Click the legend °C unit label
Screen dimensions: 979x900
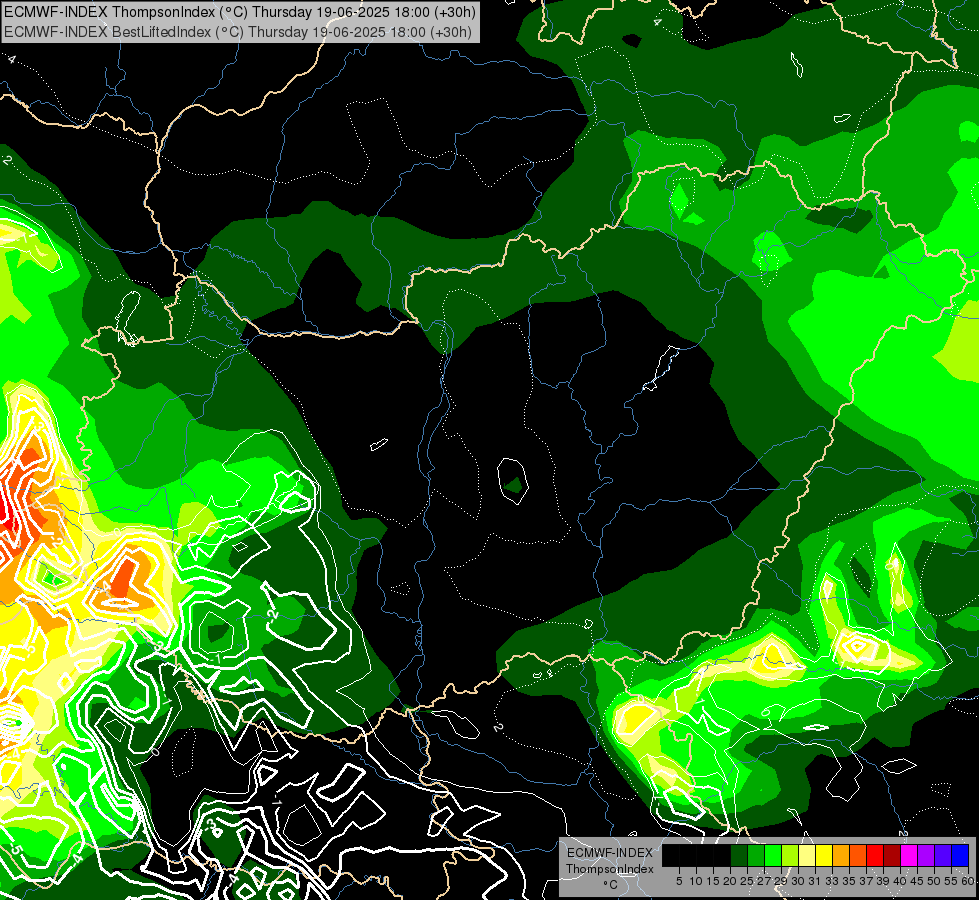click(611, 884)
